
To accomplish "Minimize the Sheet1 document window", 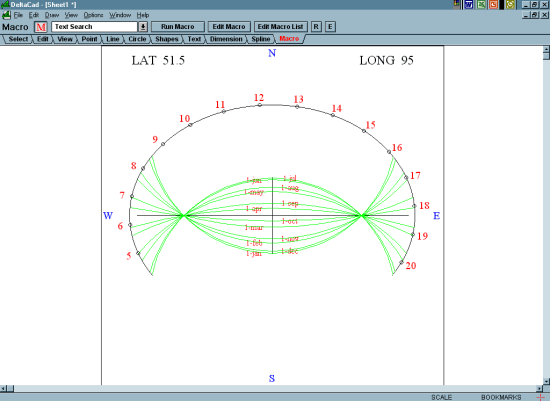I will tap(525, 15).
